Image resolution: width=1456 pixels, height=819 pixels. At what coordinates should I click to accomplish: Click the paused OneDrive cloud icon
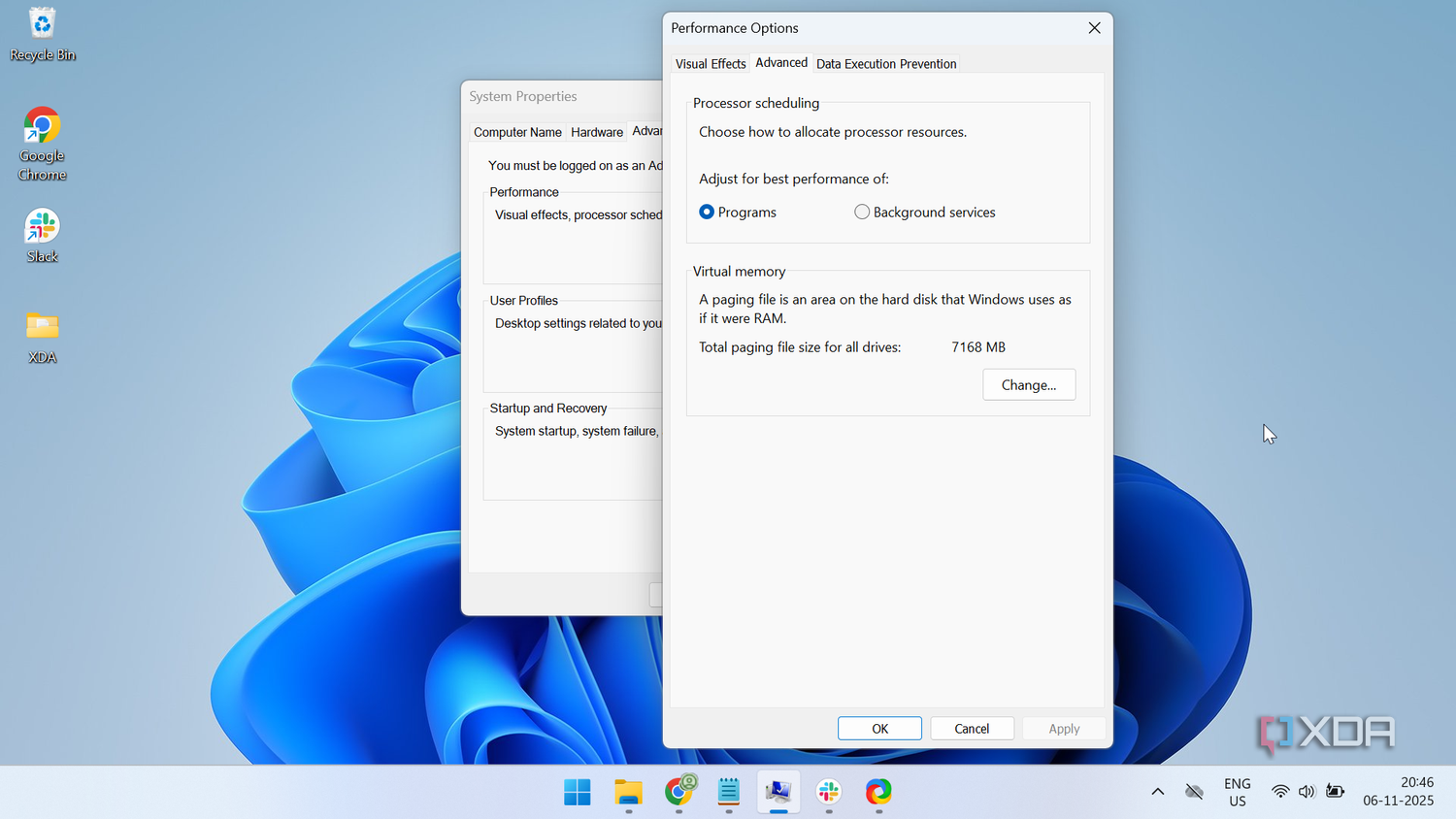click(x=1194, y=792)
